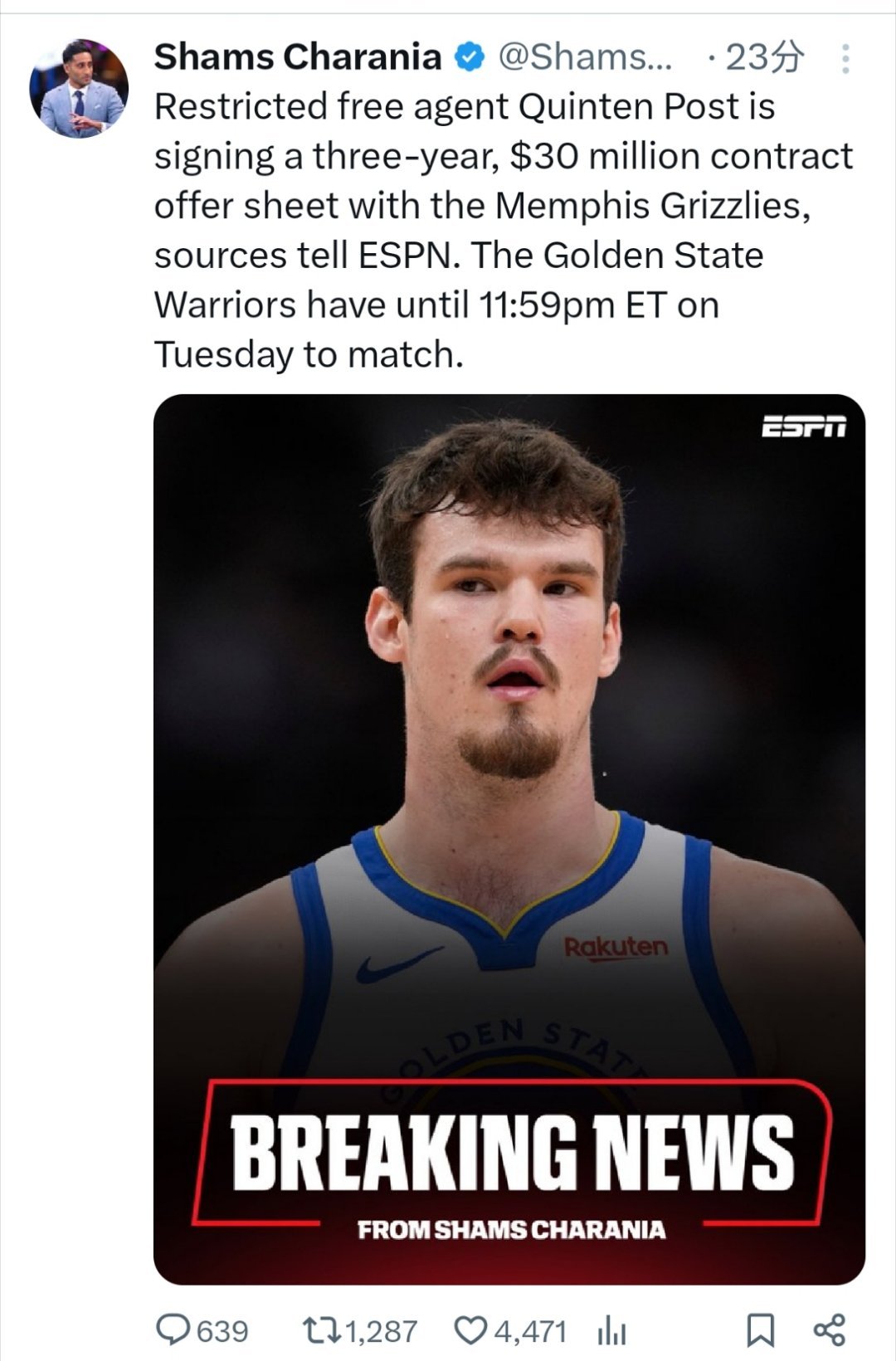The width and height of the screenshot is (896, 1361).
Task: View tweet analytics bar chart icon
Action: tap(611, 1332)
